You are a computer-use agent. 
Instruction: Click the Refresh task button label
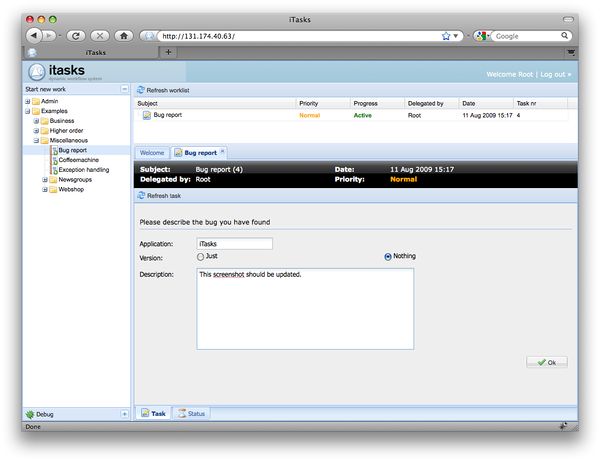(164, 195)
